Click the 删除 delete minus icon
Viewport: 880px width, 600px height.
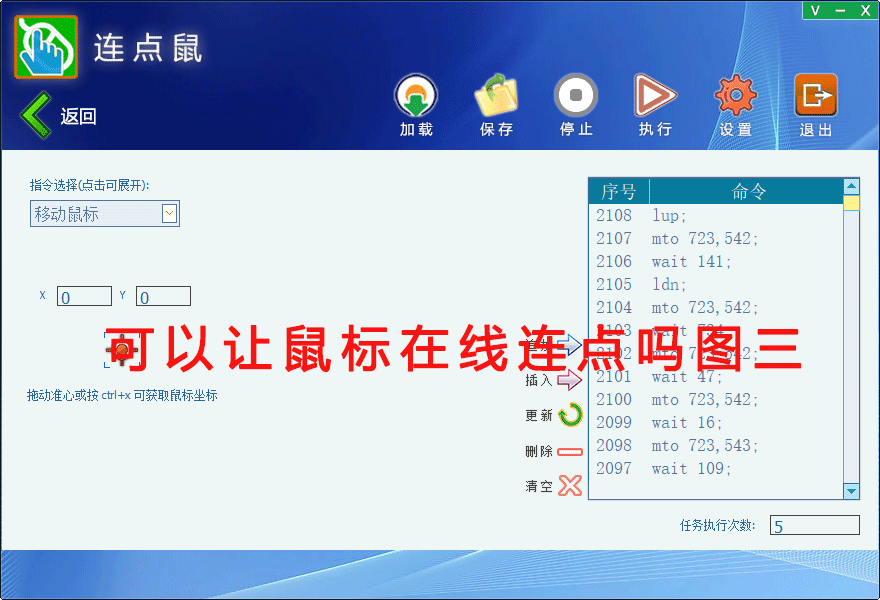click(x=570, y=451)
